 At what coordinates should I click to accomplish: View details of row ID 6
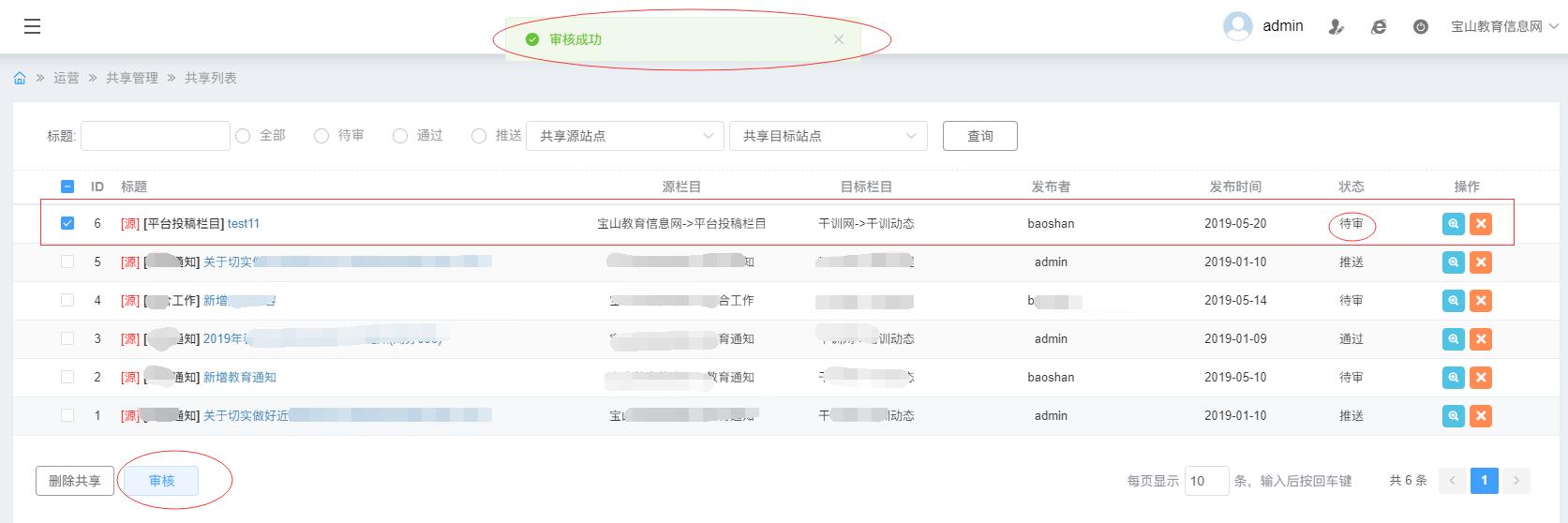click(1453, 224)
